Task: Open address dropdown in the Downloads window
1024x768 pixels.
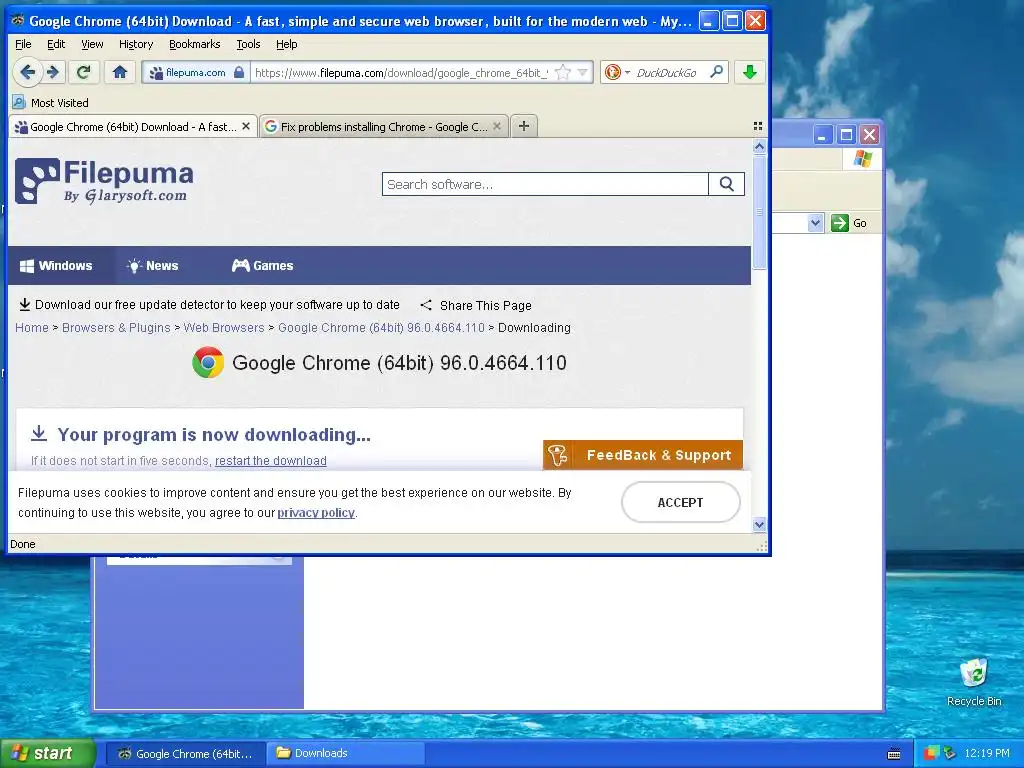Action: tap(815, 223)
